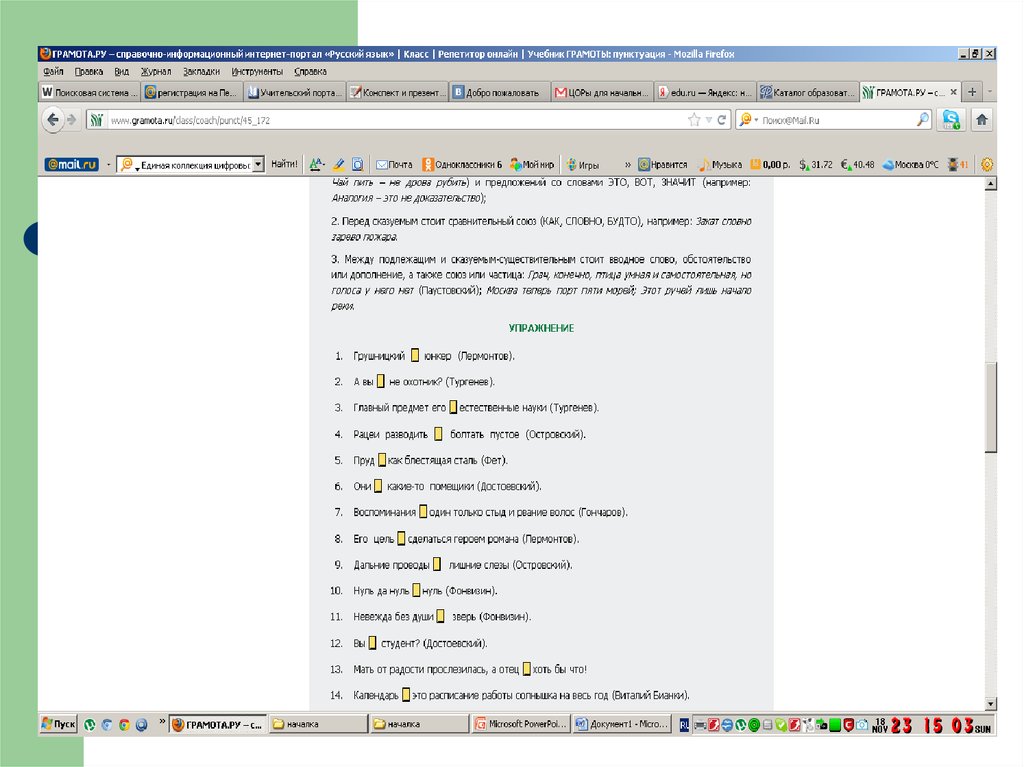Open dropdown blank in sentence 10 Нуль да нуль

pos(416,591)
